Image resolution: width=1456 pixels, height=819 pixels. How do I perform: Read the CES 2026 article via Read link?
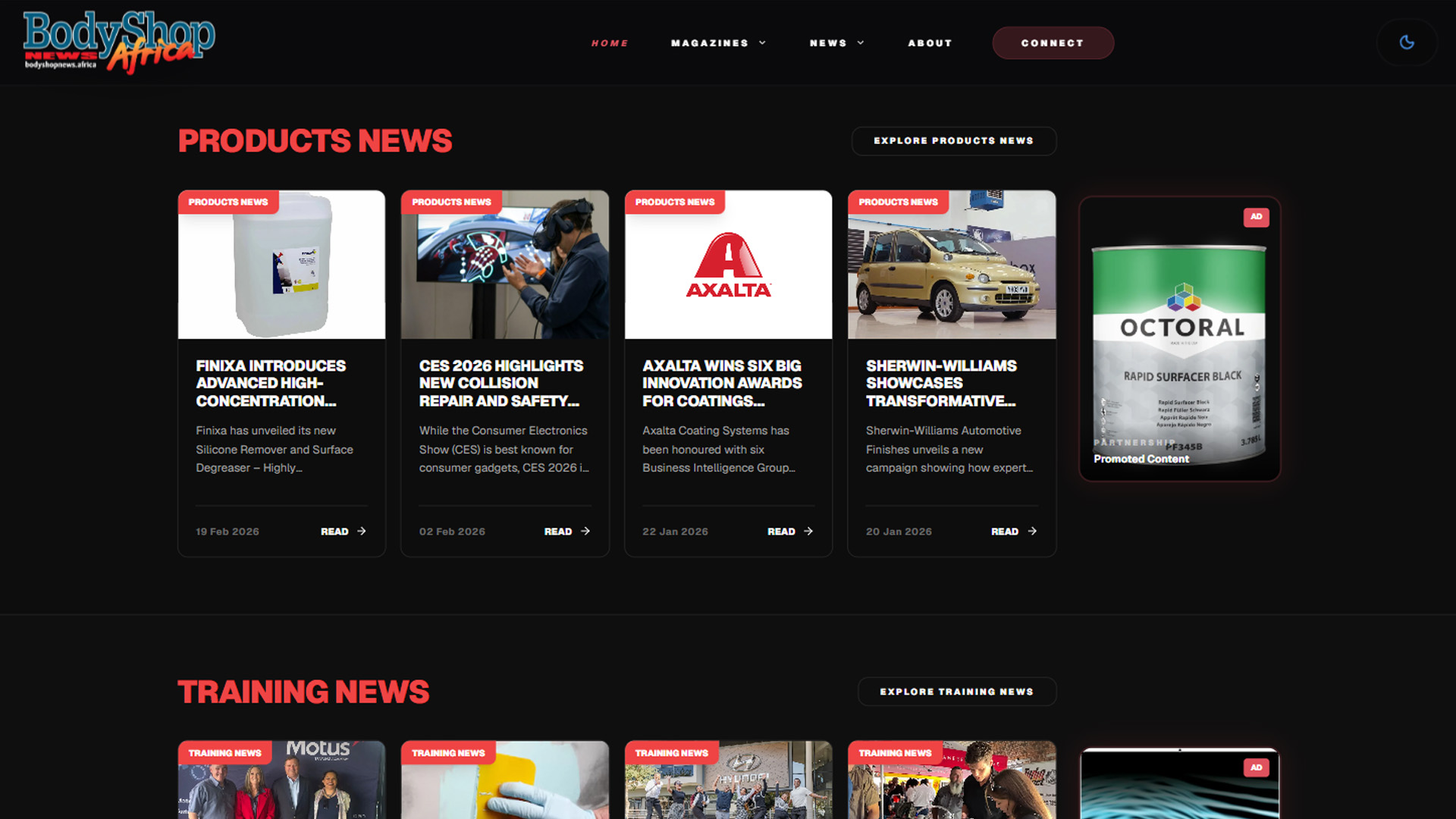[558, 532]
